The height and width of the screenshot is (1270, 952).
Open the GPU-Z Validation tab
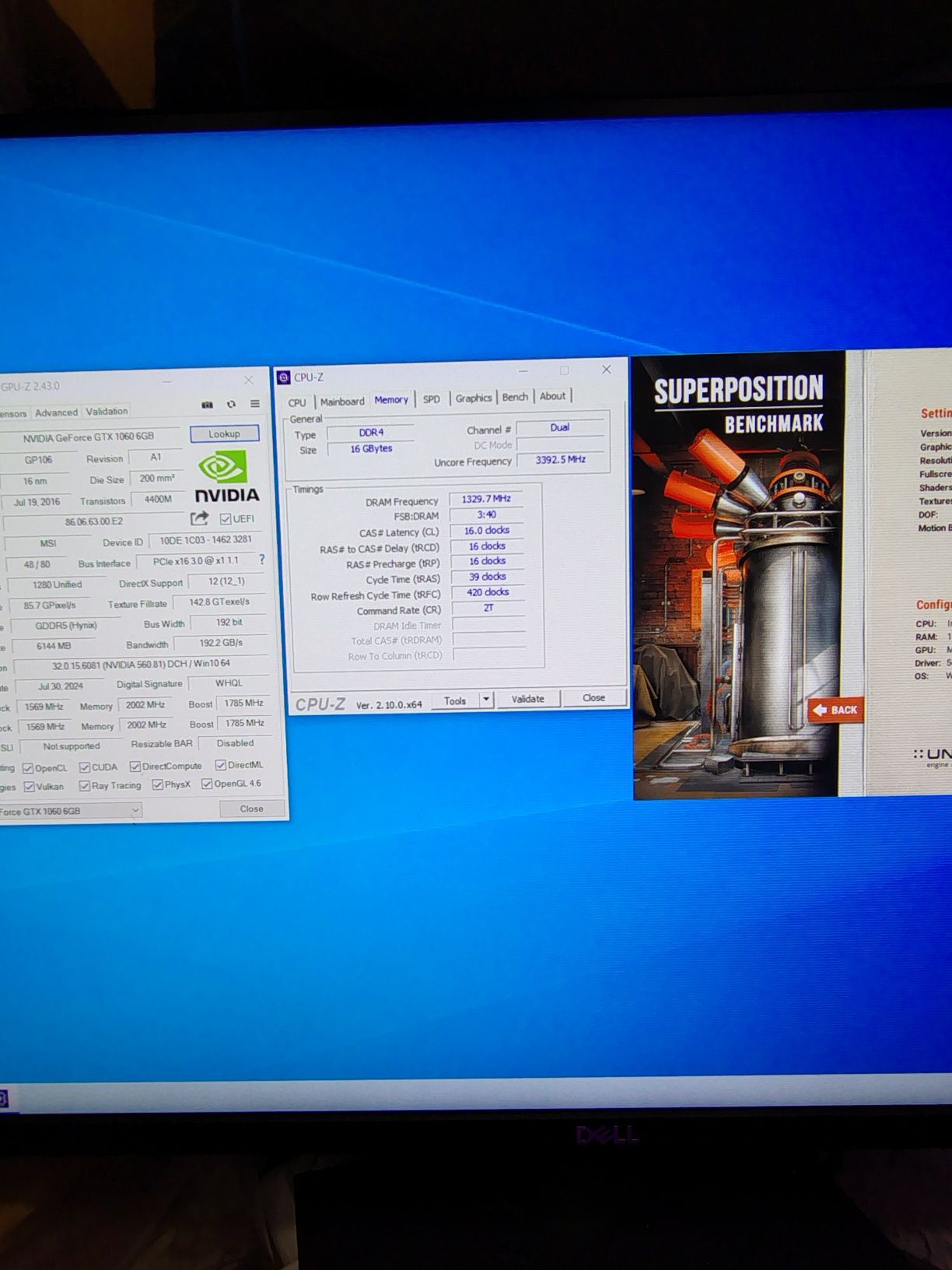107,411
